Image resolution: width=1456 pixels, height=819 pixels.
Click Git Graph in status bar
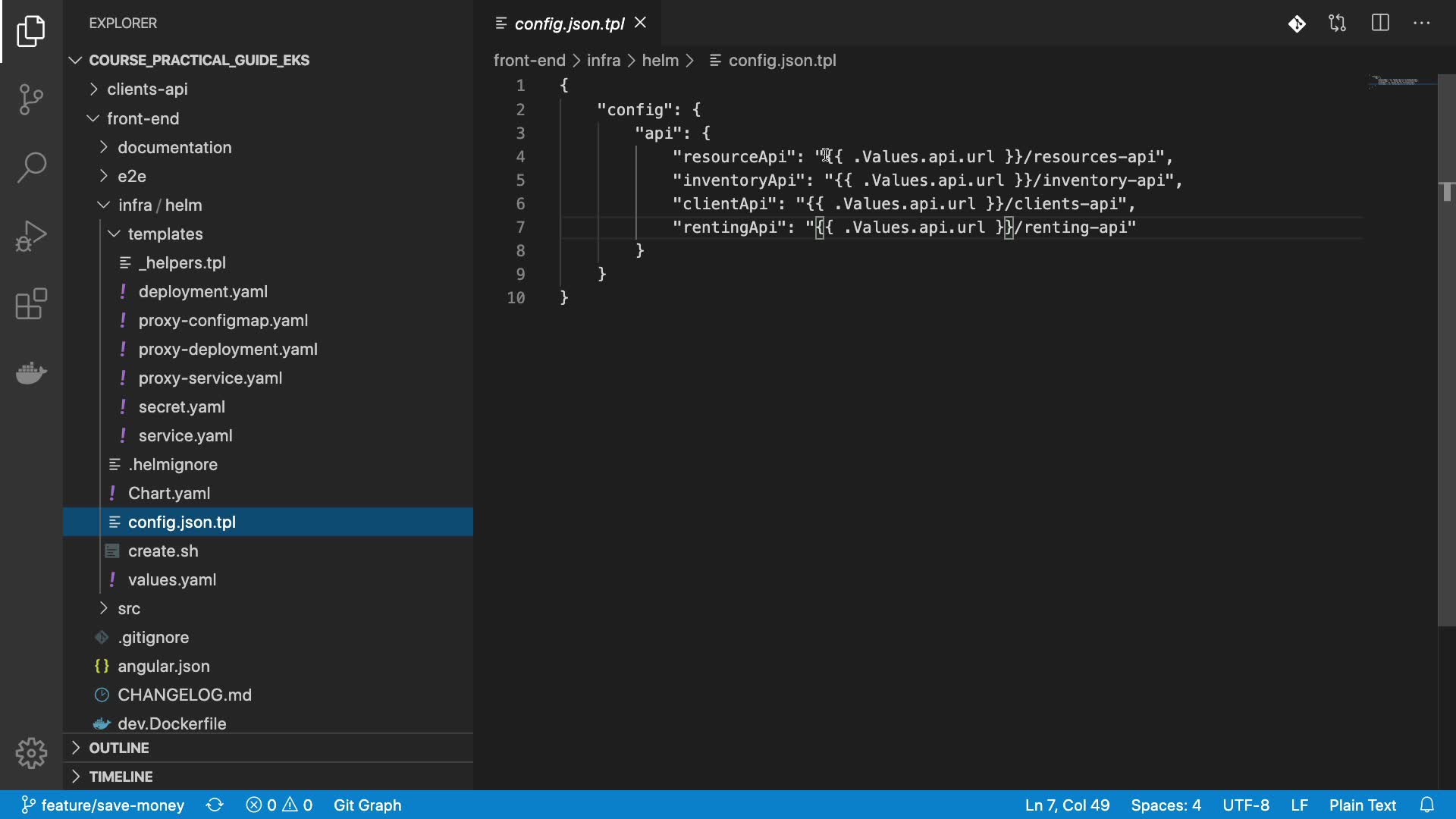click(367, 805)
